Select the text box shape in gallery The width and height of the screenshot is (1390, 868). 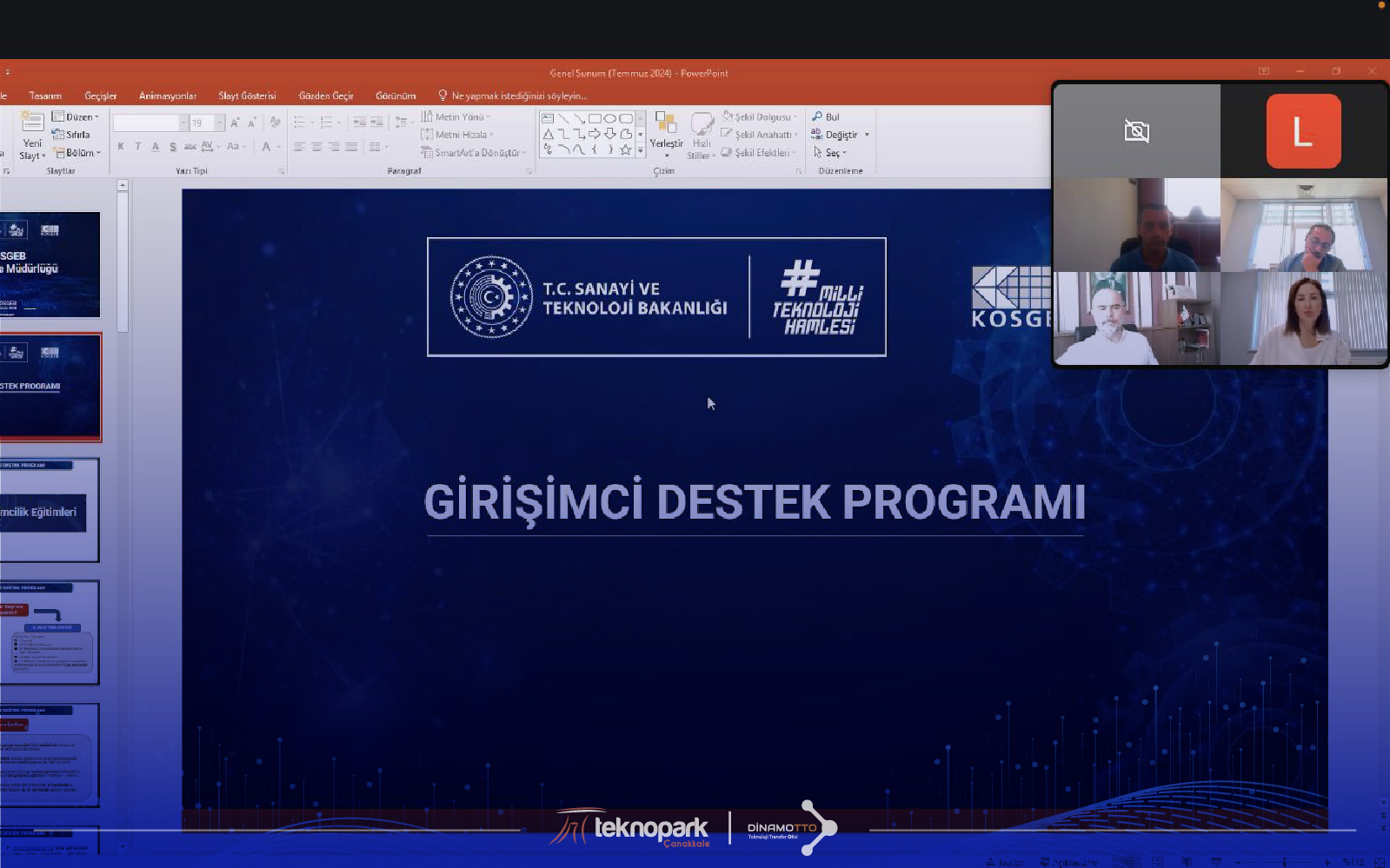548,118
